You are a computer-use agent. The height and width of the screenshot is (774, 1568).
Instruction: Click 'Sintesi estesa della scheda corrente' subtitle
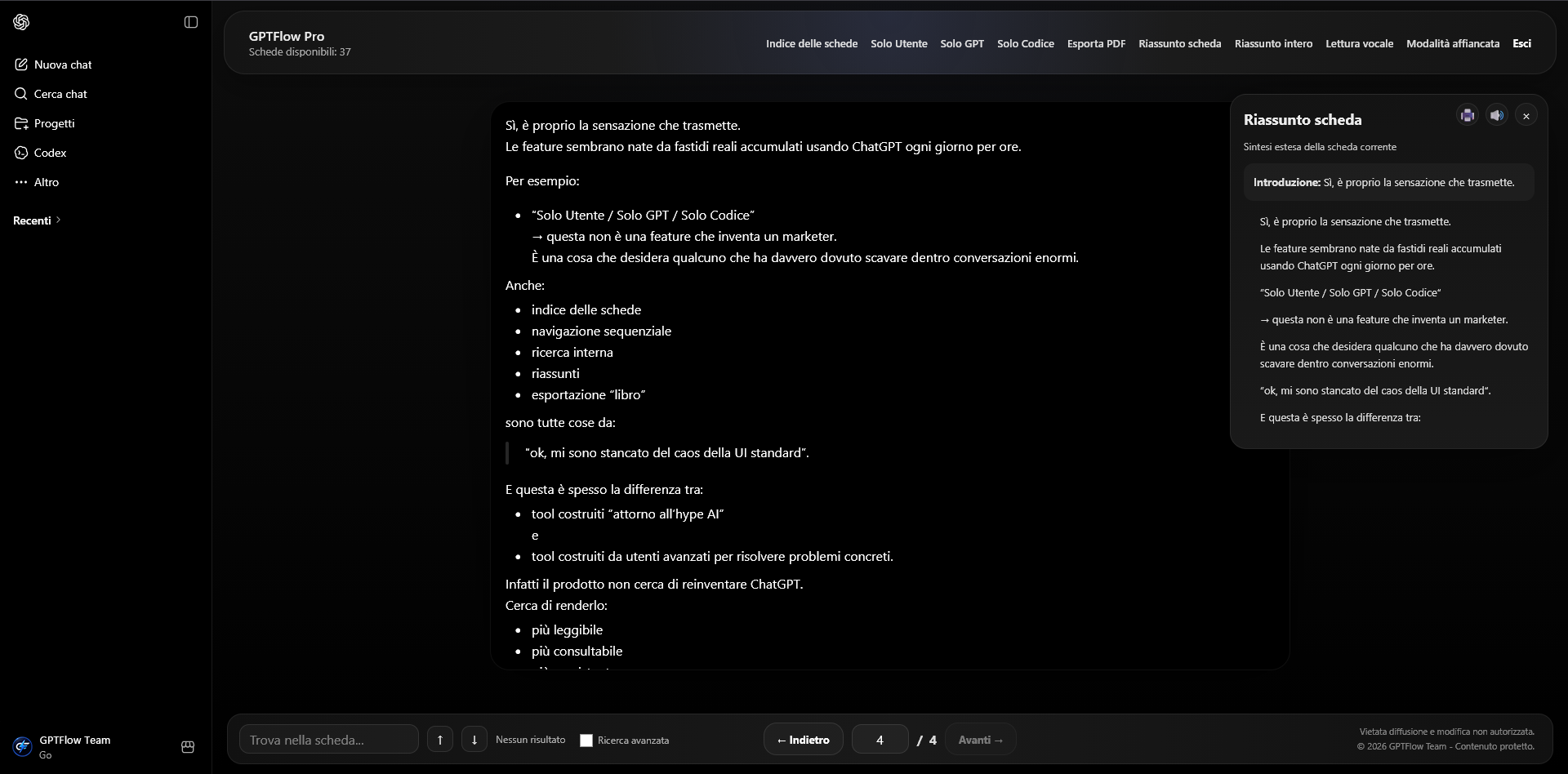(1320, 147)
